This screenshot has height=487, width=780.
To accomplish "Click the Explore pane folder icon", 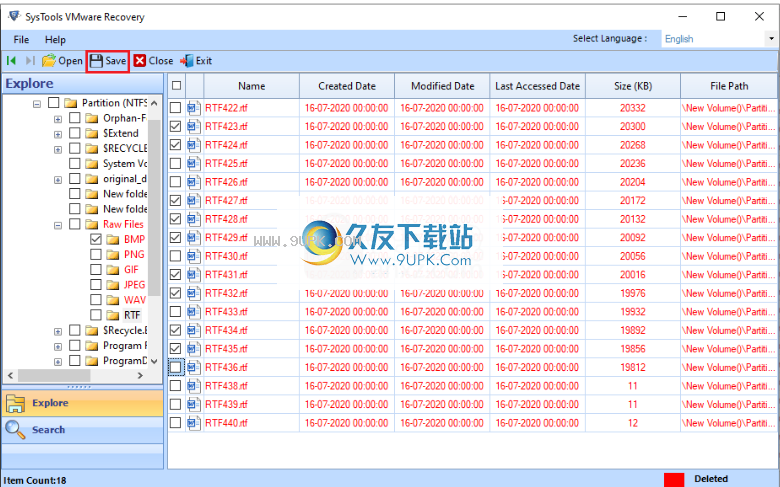I will [15, 403].
